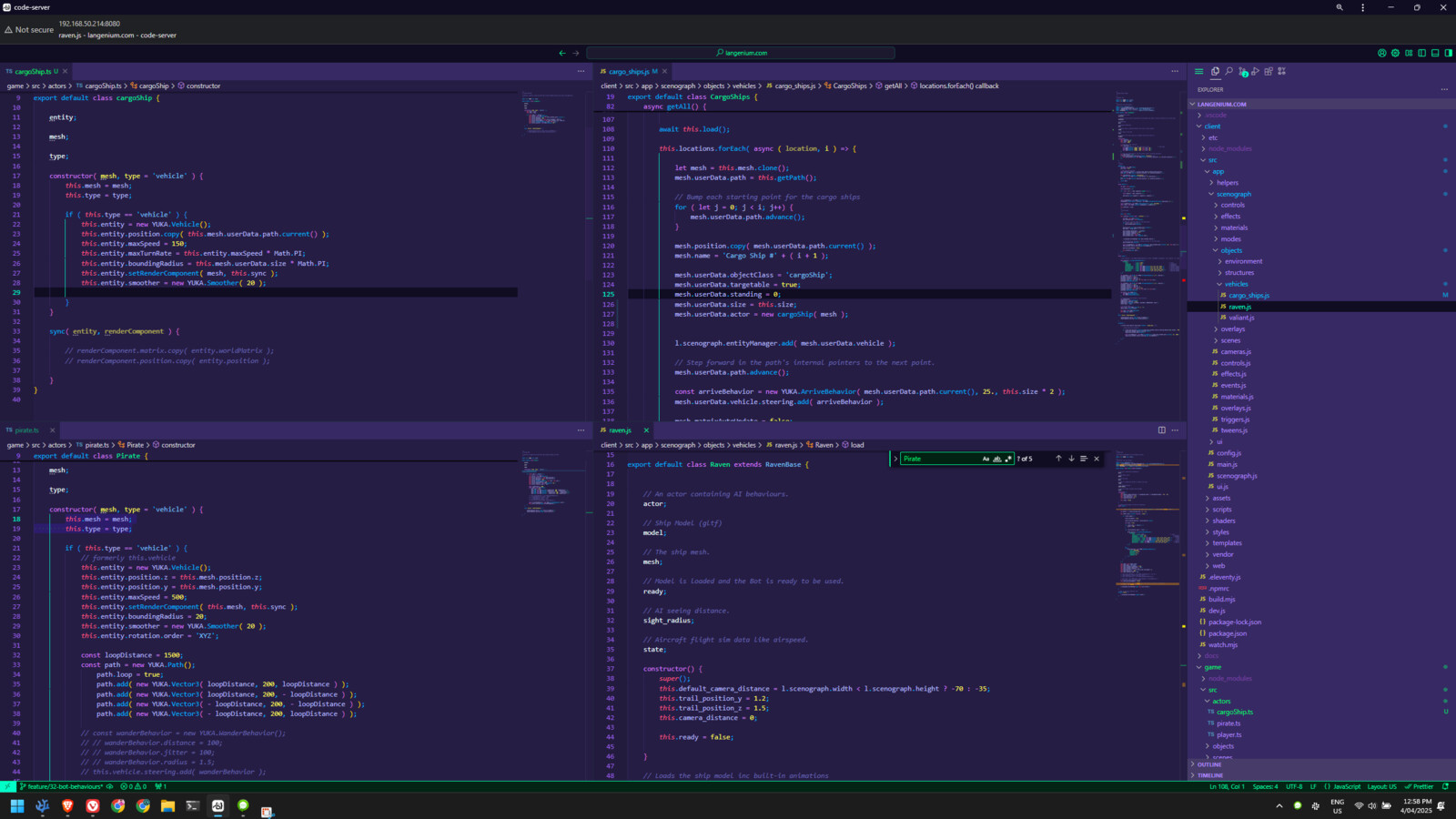
Task: Toggle Match Whole Word in find widget
Action: pyautogui.click(x=997, y=459)
